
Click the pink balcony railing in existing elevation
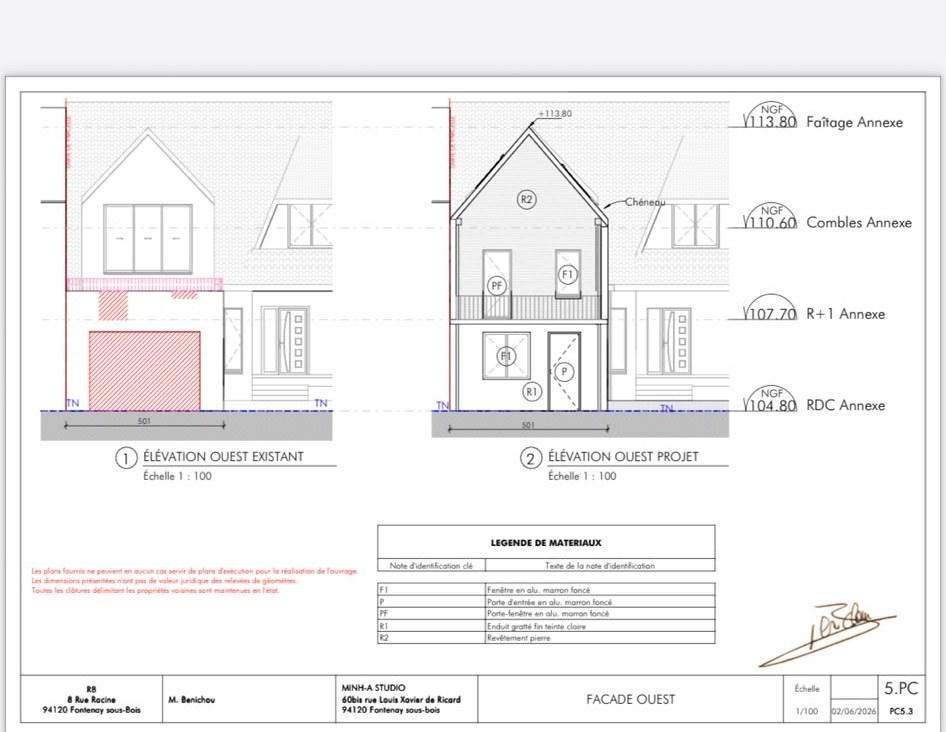(x=145, y=284)
